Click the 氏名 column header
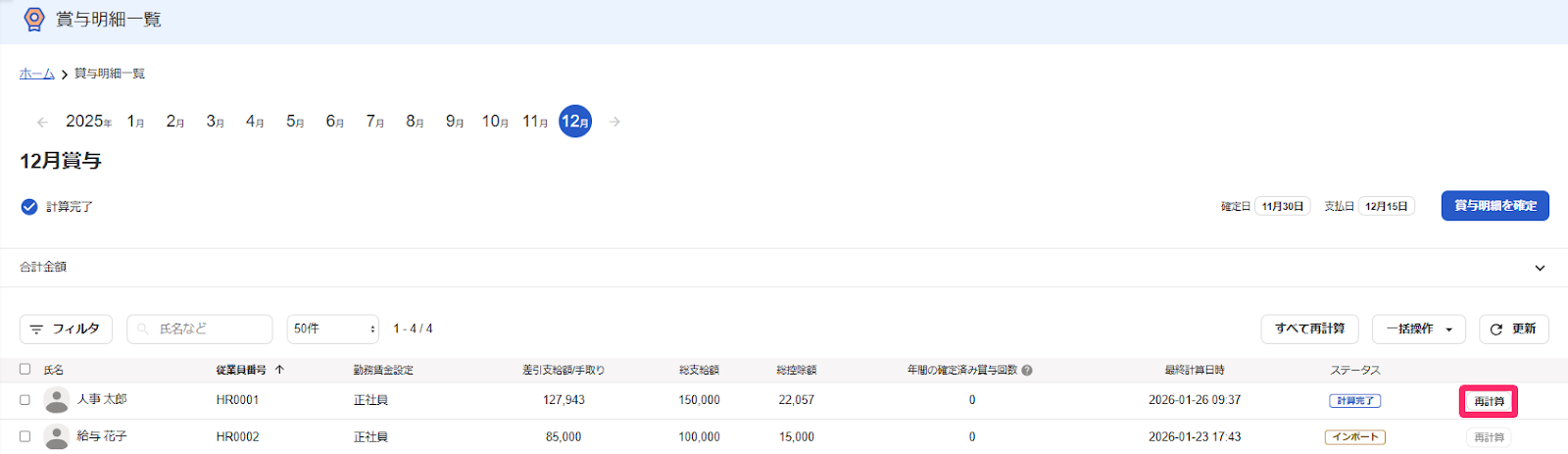Viewport: 1568px width, 454px height. (x=53, y=370)
